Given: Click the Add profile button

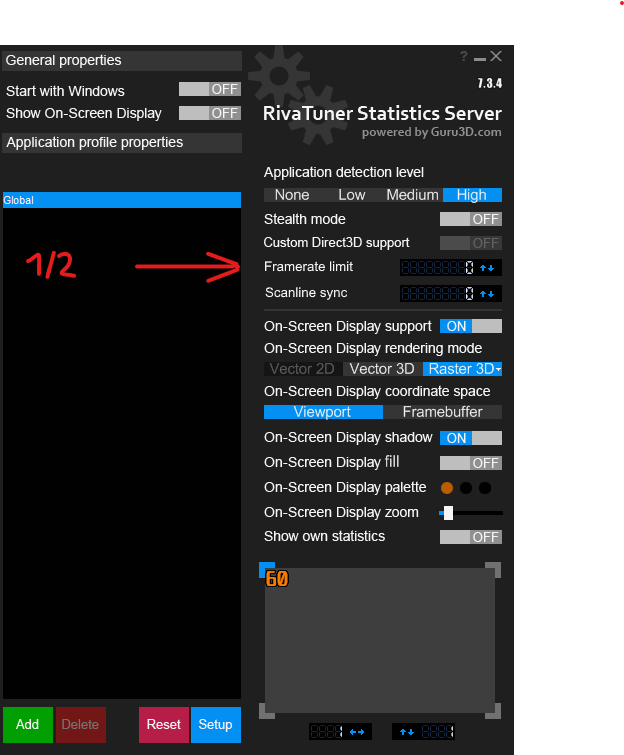Looking at the screenshot, I should pos(27,725).
